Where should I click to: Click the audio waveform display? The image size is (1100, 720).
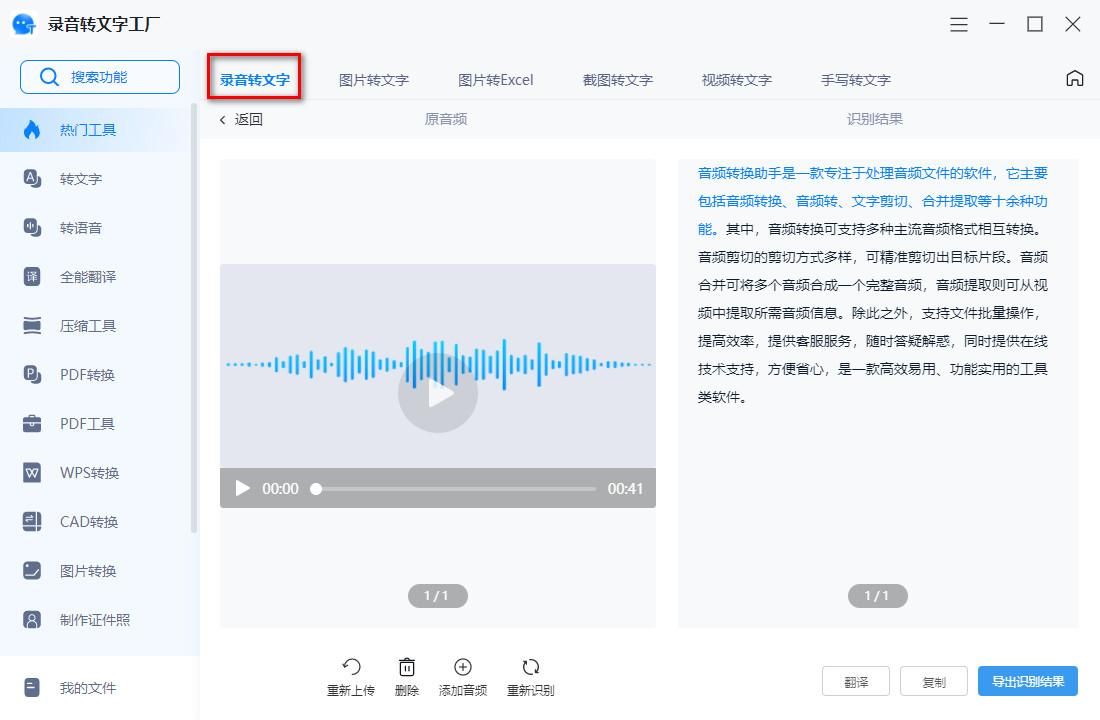(x=438, y=364)
